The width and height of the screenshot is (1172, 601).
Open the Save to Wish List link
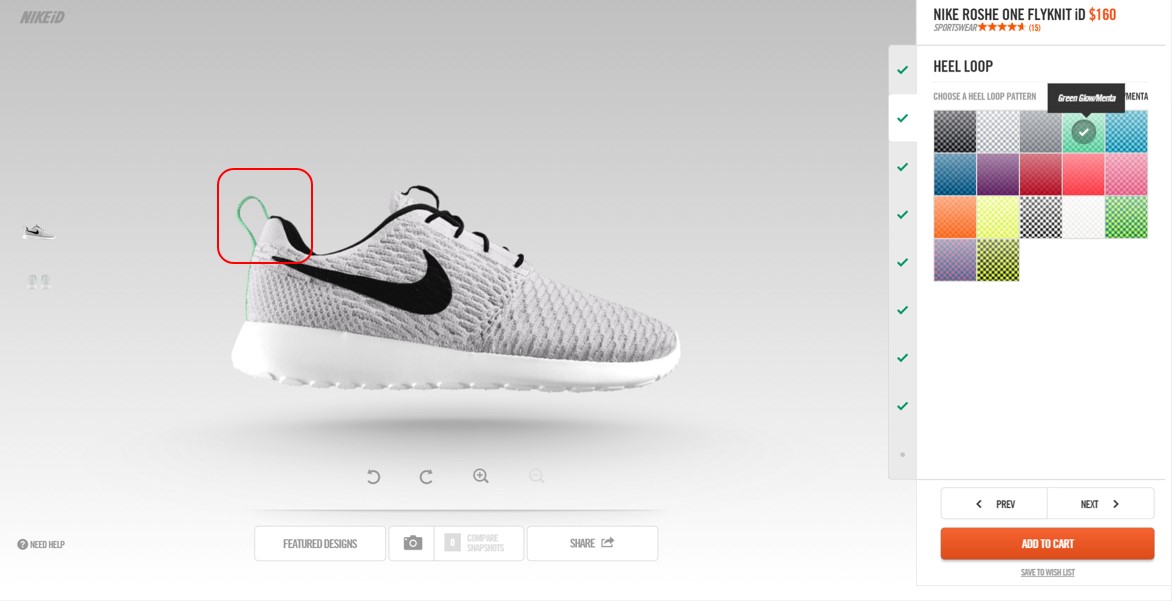pos(1047,573)
